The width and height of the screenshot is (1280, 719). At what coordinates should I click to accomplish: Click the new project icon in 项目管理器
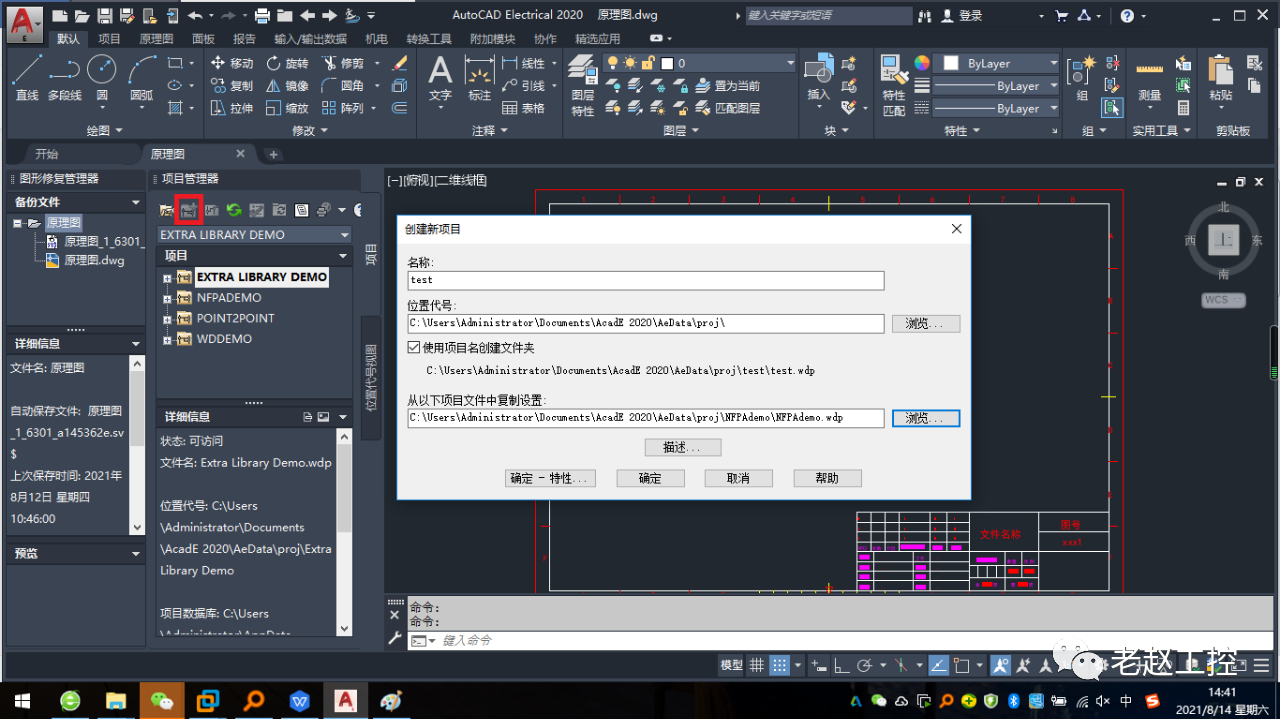pyautogui.click(x=189, y=210)
